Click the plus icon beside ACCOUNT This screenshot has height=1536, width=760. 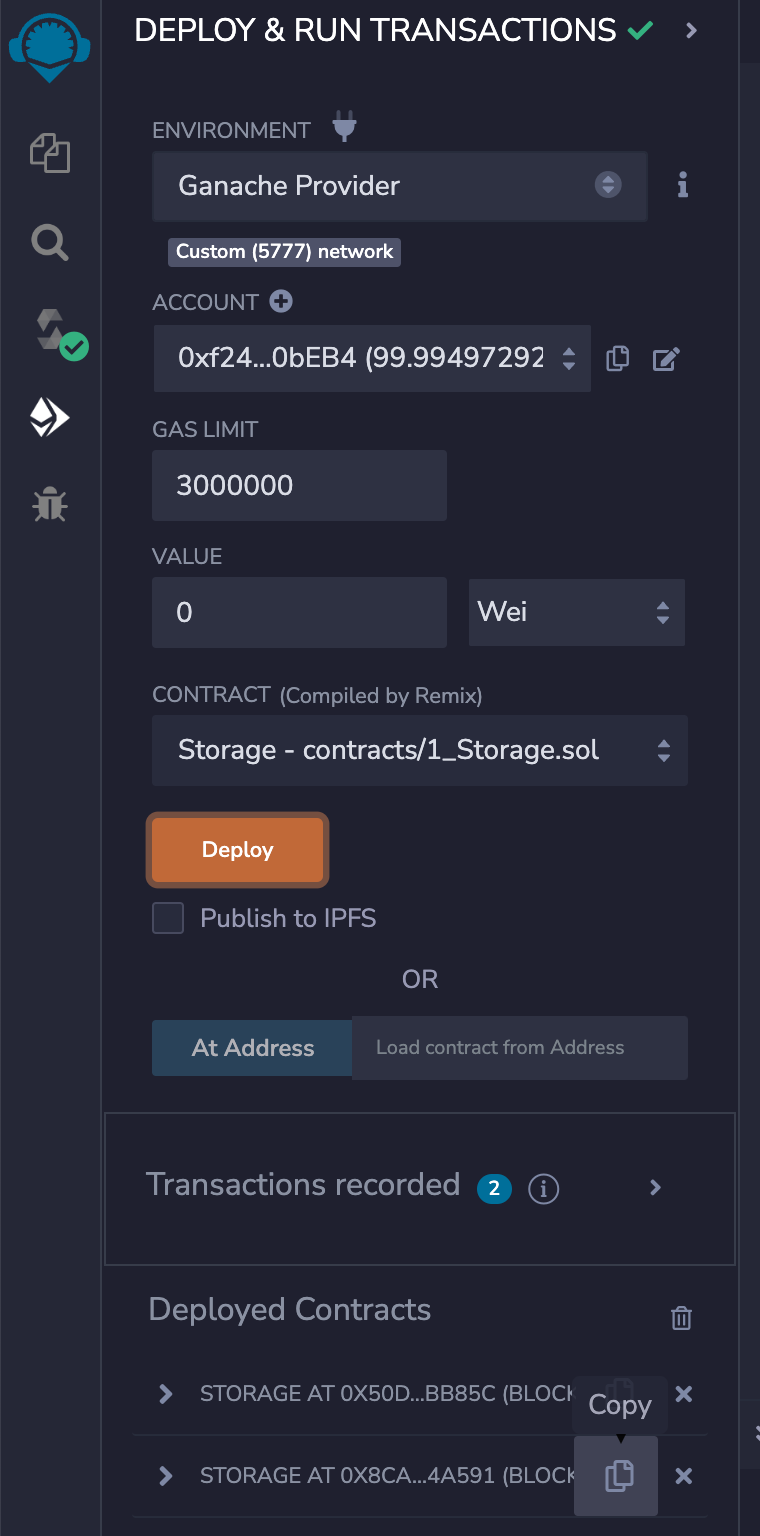coord(281,301)
